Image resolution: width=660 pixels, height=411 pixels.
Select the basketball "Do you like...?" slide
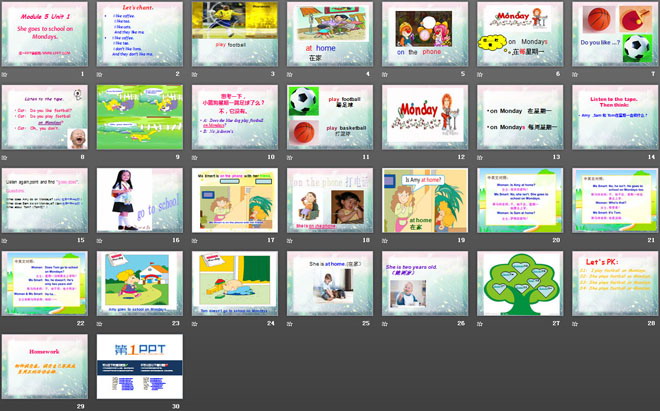click(614, 33)
